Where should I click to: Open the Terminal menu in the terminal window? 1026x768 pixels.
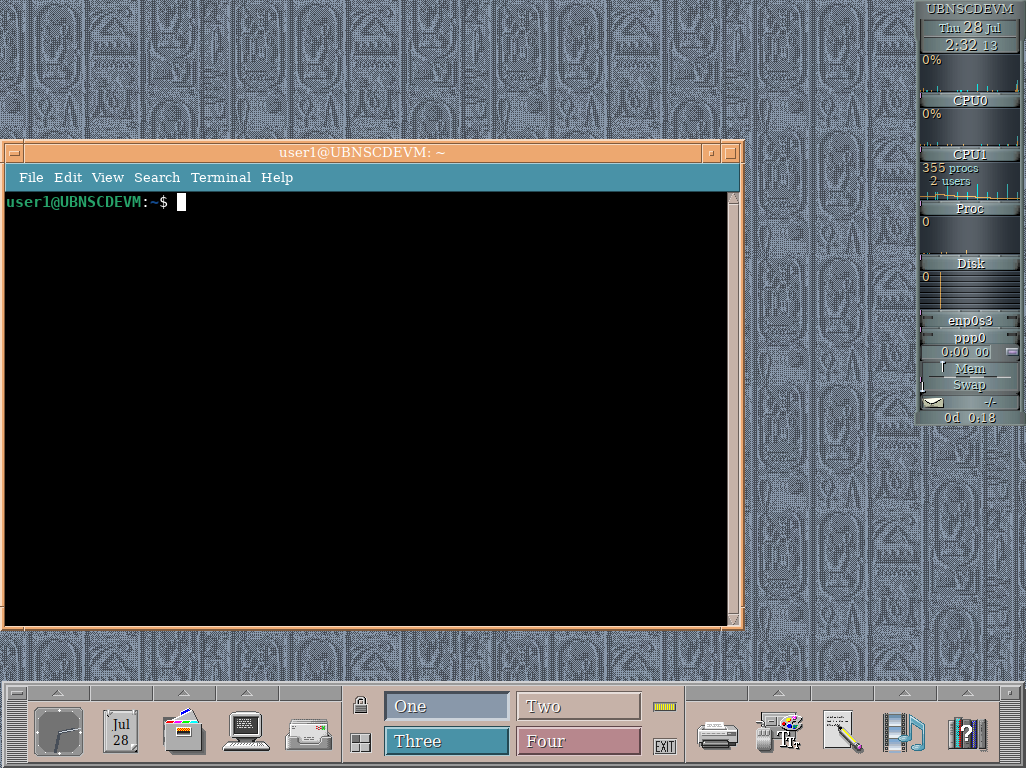pyautogui.click(x=221, y=177)
